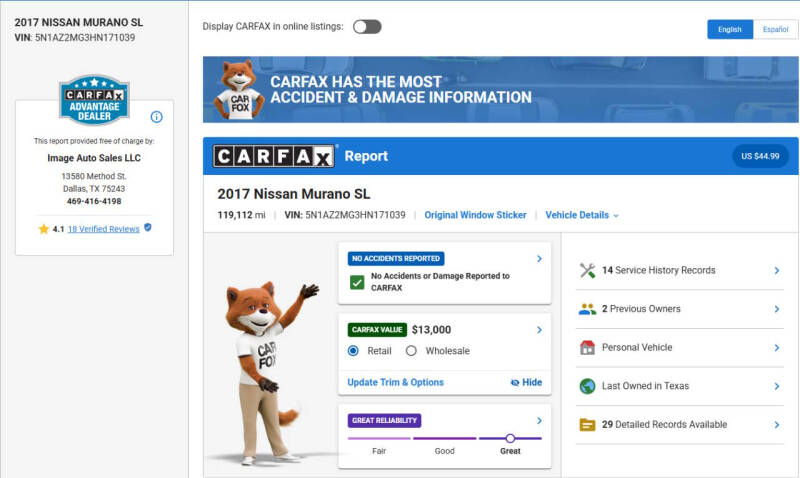Click the 29 Detailed Records Available label
This screenshot has width=800, height=478.
(665, 424)
